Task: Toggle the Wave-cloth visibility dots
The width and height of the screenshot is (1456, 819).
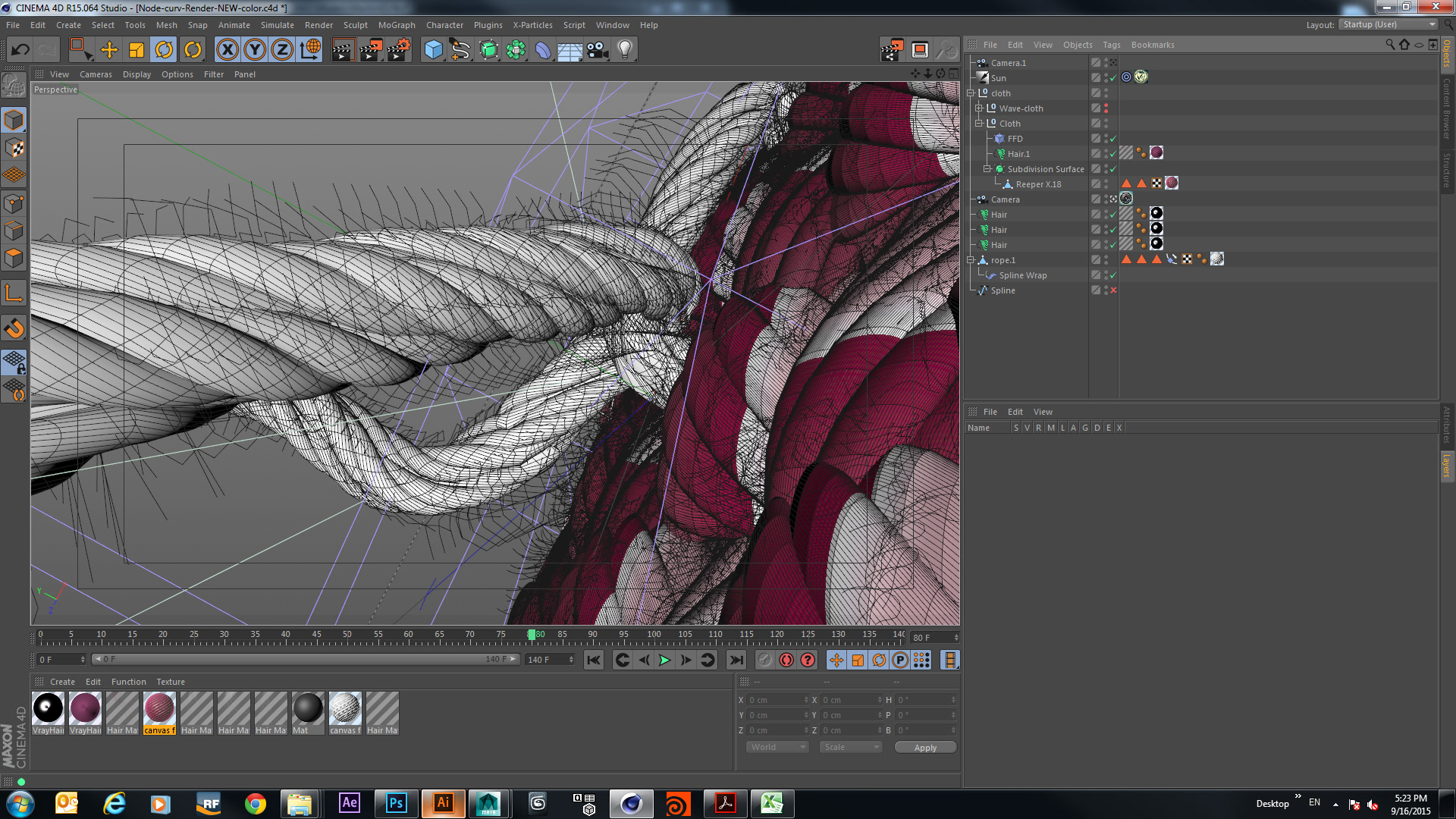Action: point(1106,108)
